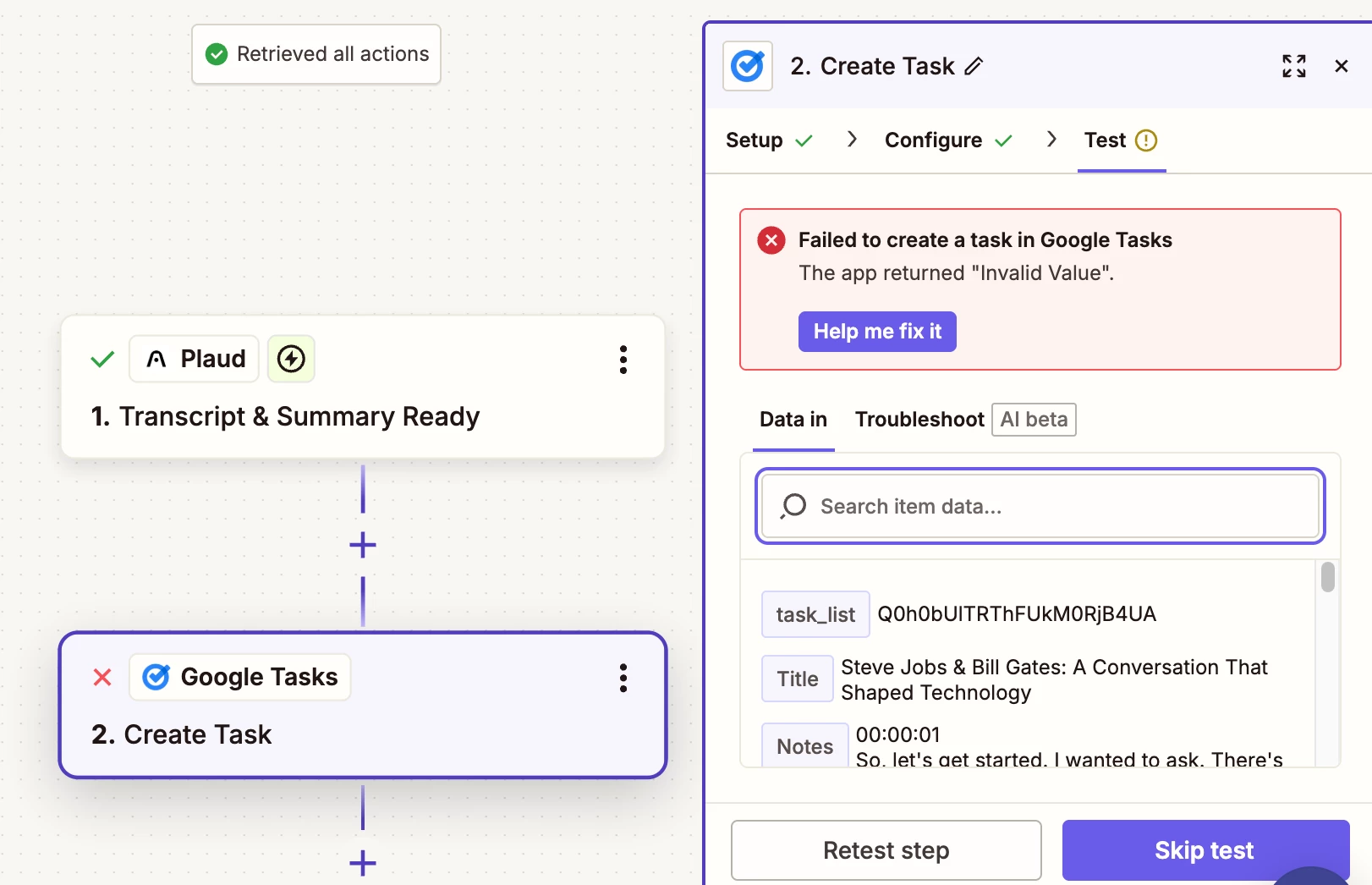
Task: Click the green check in Retrieved all actions toast
Action: (x=217, y=54)
